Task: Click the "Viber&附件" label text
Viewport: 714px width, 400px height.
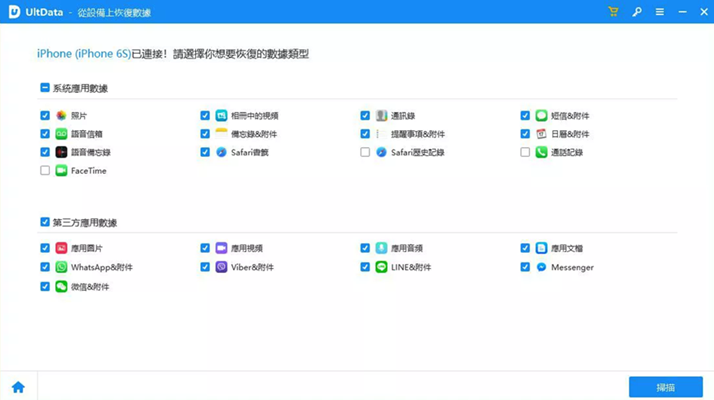Action: [252, 267]
